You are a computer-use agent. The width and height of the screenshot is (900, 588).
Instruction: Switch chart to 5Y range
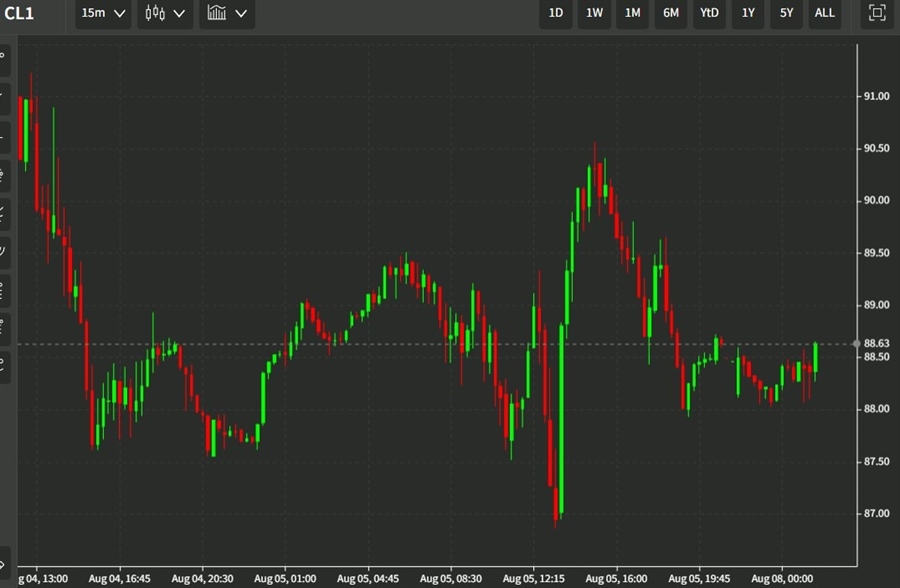786,13
